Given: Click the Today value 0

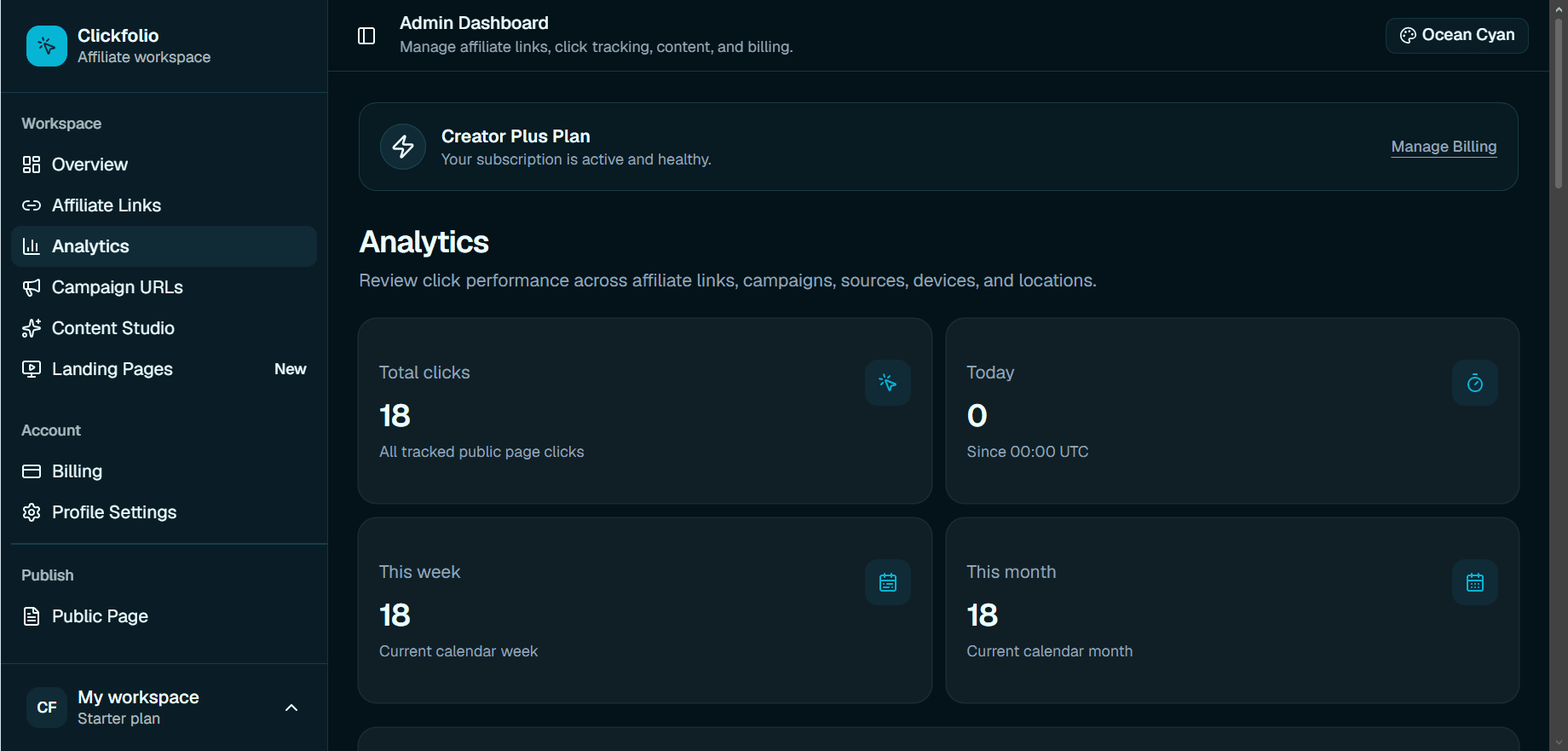Looking at the screenshot, I should [x=977, y=416].
